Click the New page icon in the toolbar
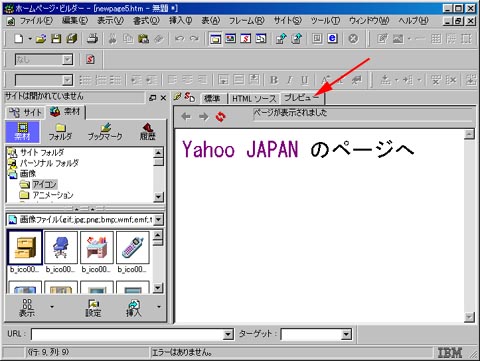 point(19,39)
